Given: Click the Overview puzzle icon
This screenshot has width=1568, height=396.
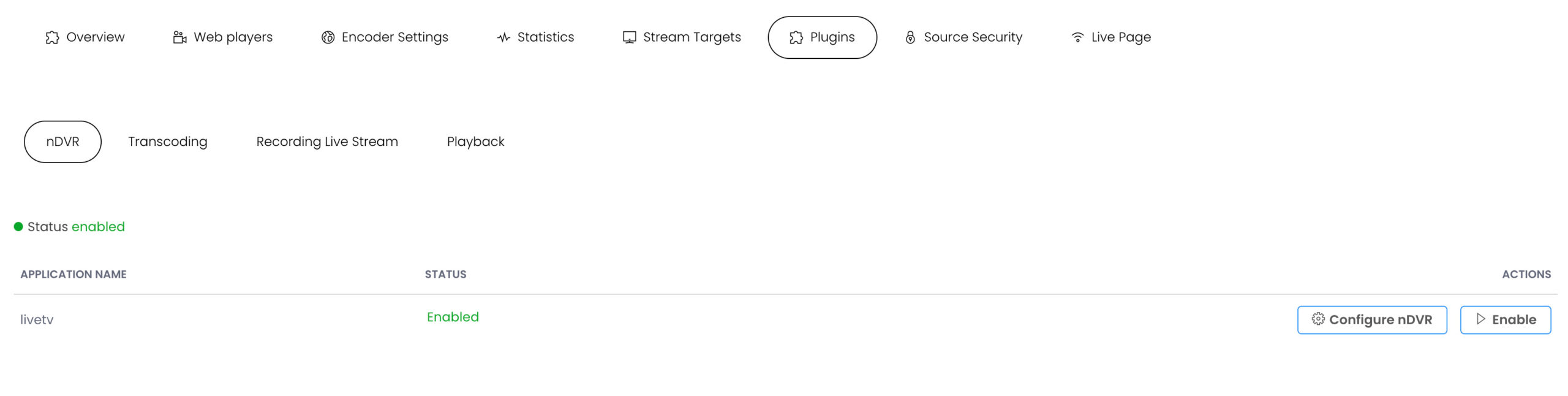Looking at the screenshot, I should point(52,37).
